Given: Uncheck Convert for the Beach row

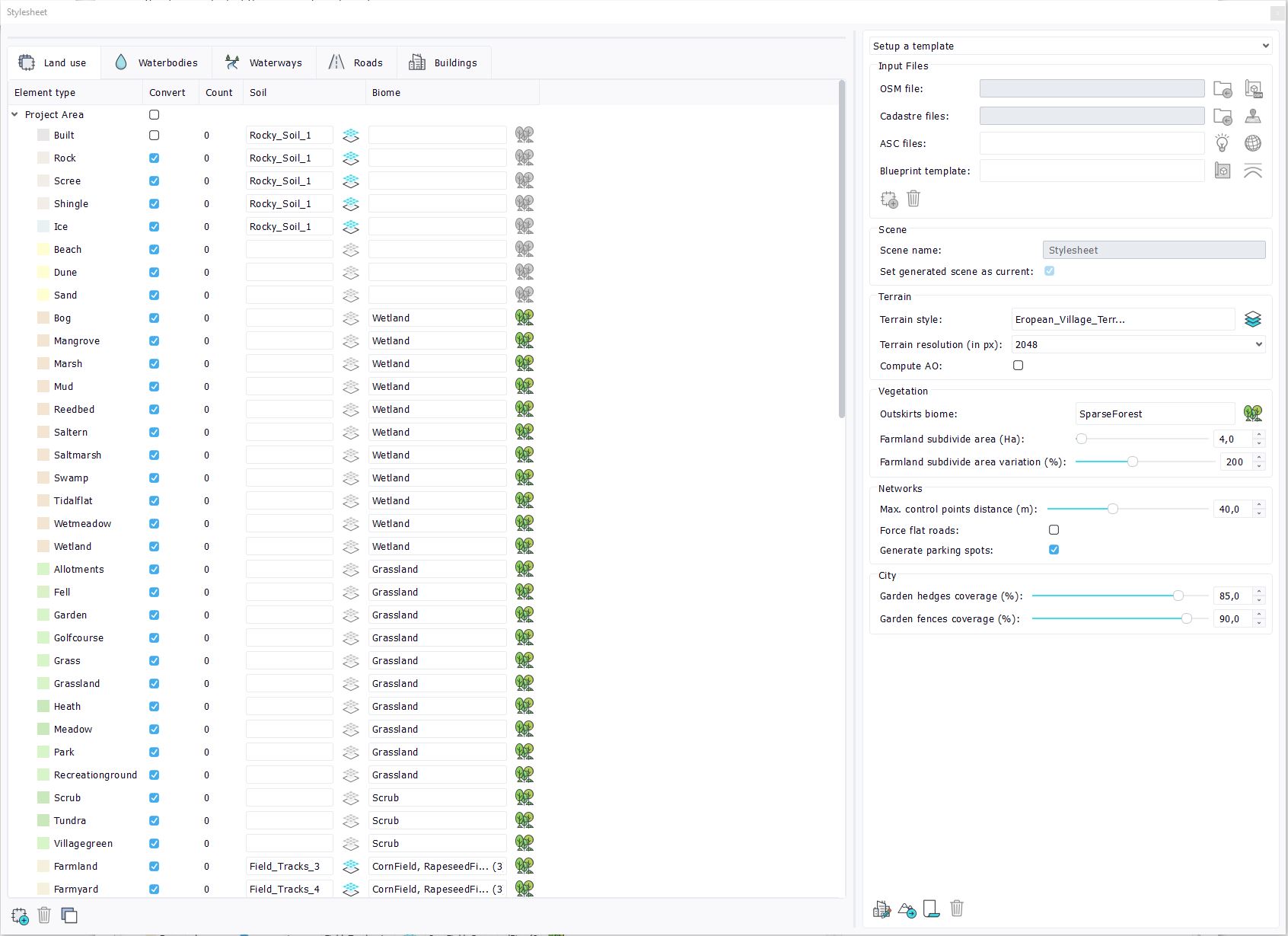Looking at the screenshot, I should tap(155, 250).
